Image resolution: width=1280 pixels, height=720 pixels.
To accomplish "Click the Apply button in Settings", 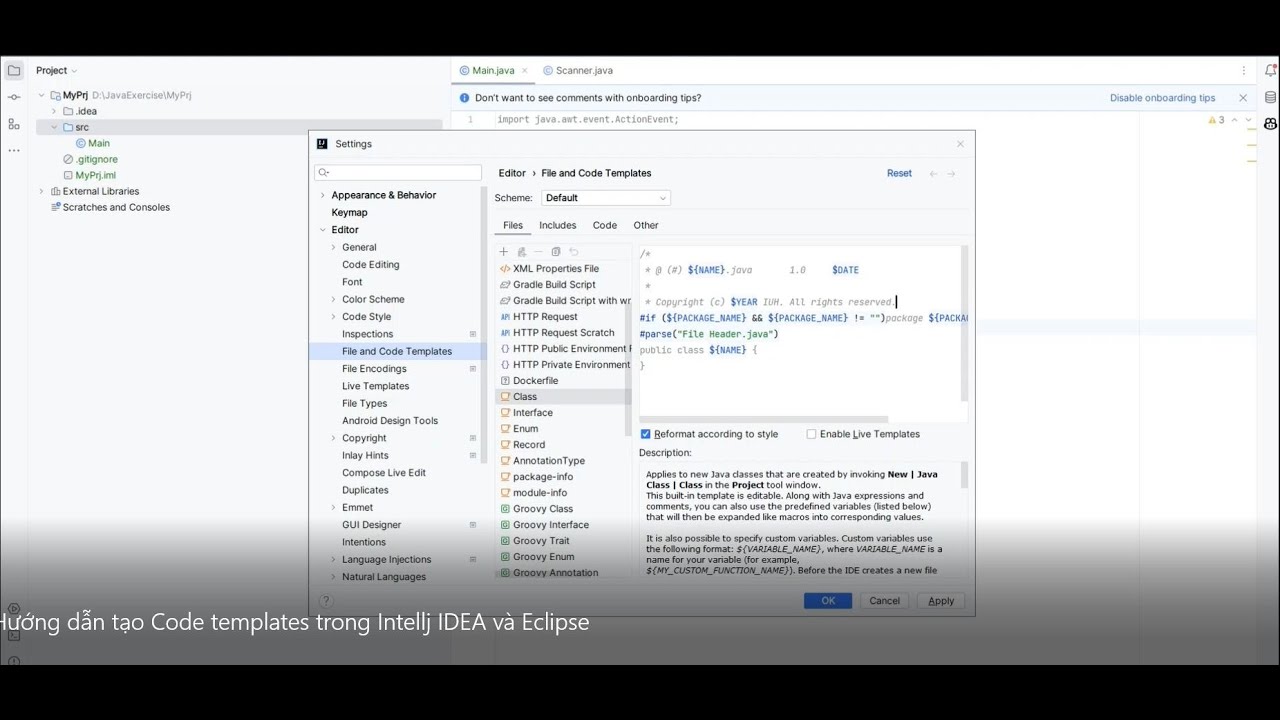I will click(941, 601).
